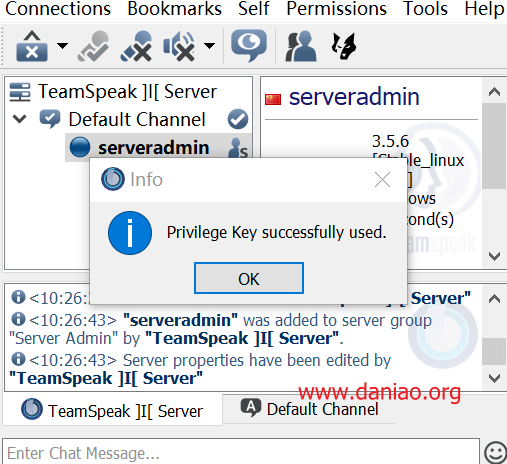Close the Info dialog with X
The height and width of the screenshot is (464, 507).
382,180
